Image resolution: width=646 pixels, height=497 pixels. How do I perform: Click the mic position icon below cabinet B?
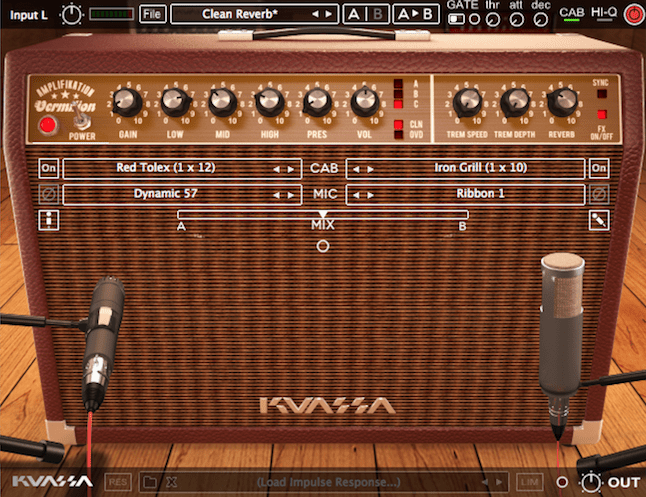click(598, 221)
